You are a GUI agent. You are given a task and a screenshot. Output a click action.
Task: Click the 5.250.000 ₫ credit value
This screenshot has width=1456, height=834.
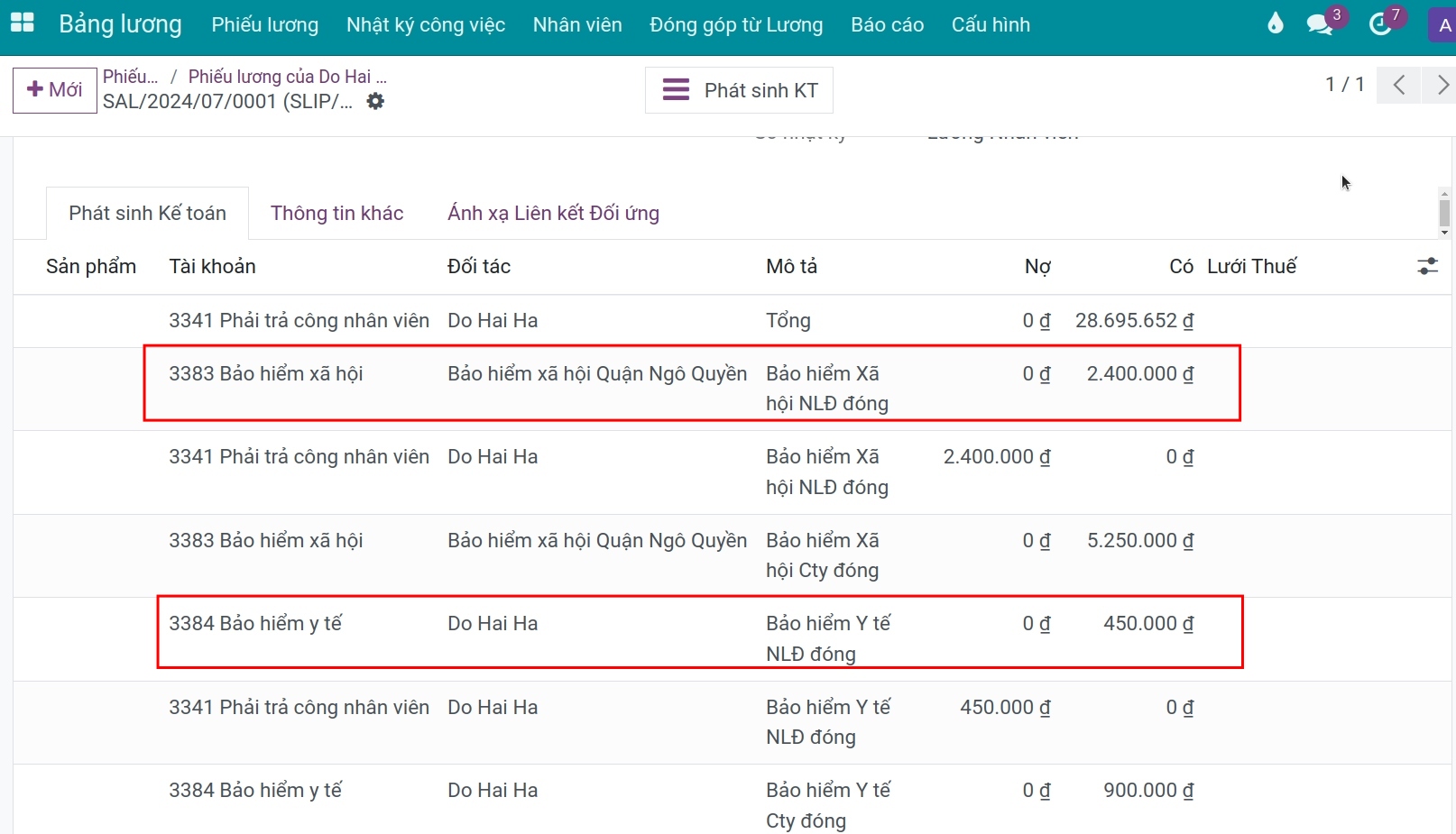(1140, 541)
